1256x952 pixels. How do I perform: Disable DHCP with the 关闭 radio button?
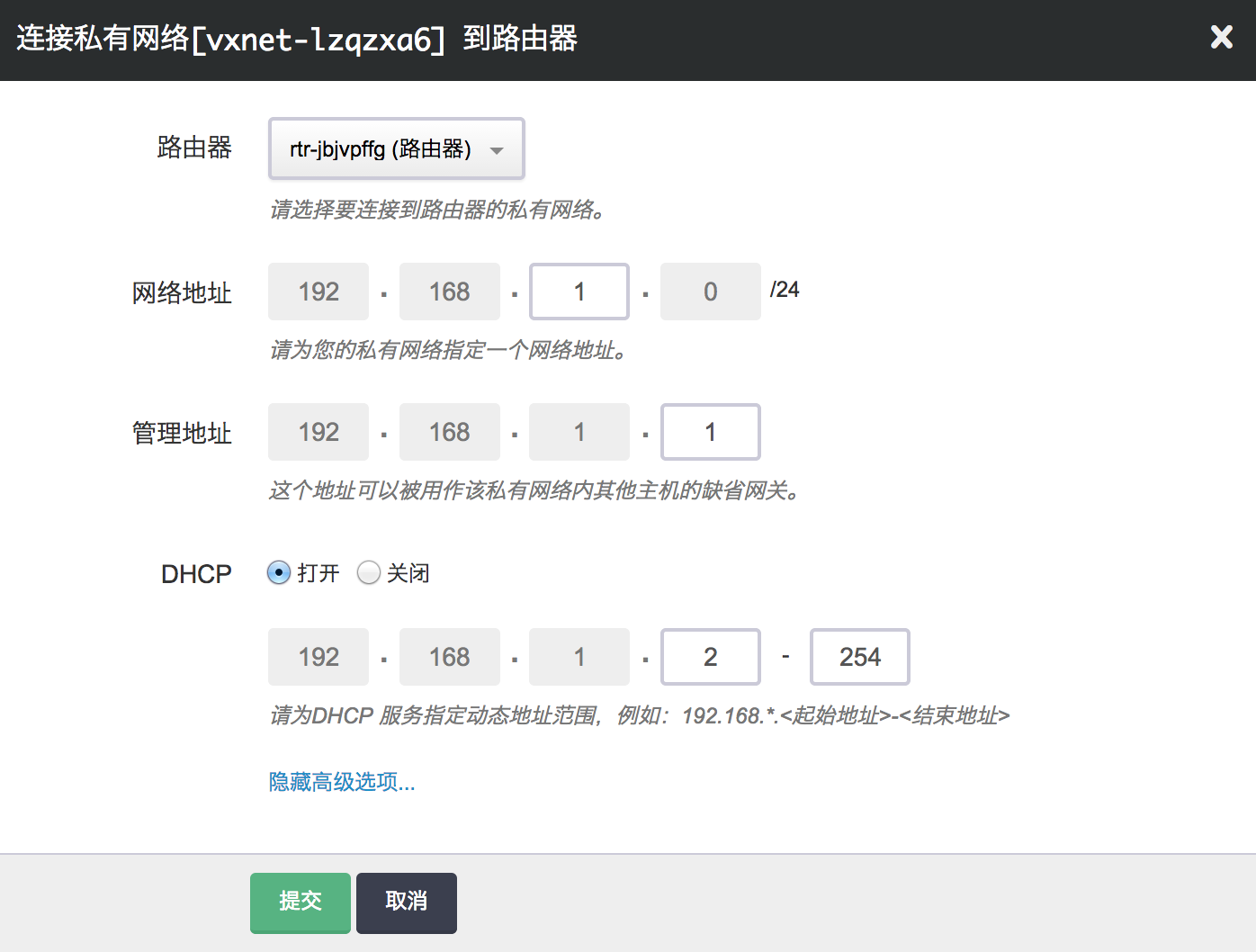pyautogui.click(x=369, y=573)
